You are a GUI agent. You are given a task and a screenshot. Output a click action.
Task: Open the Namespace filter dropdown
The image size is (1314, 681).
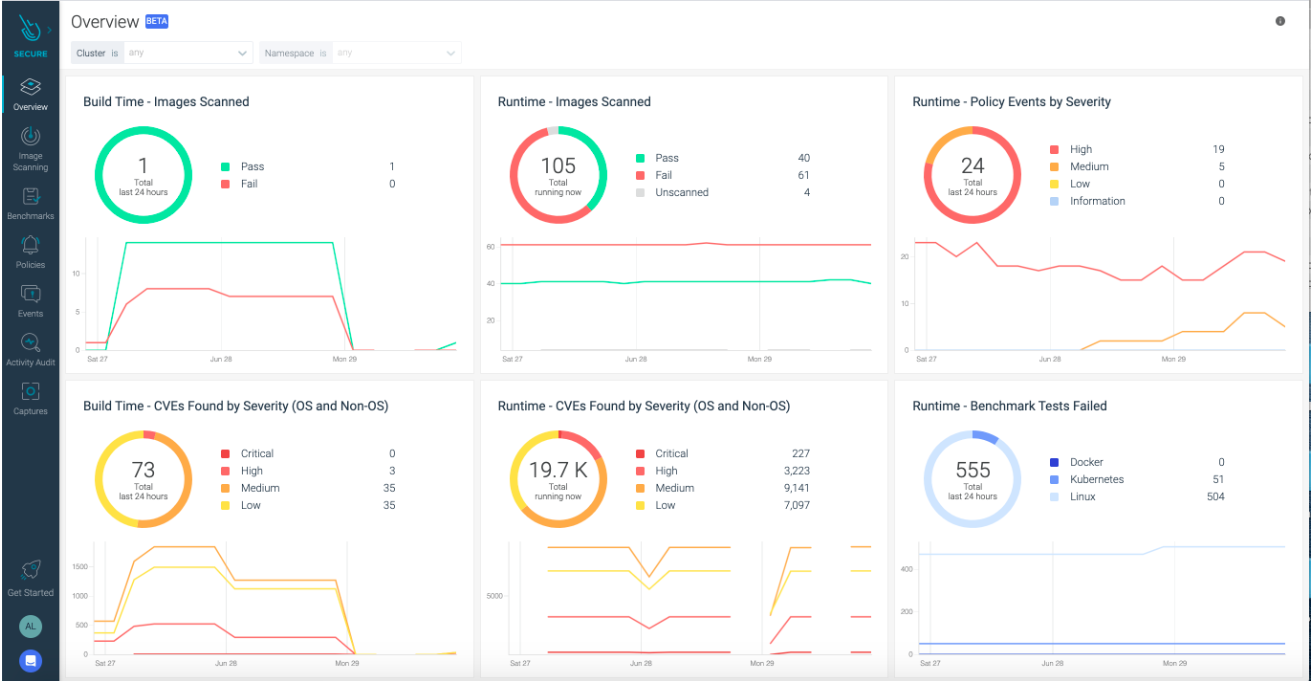tap(396, 52)
